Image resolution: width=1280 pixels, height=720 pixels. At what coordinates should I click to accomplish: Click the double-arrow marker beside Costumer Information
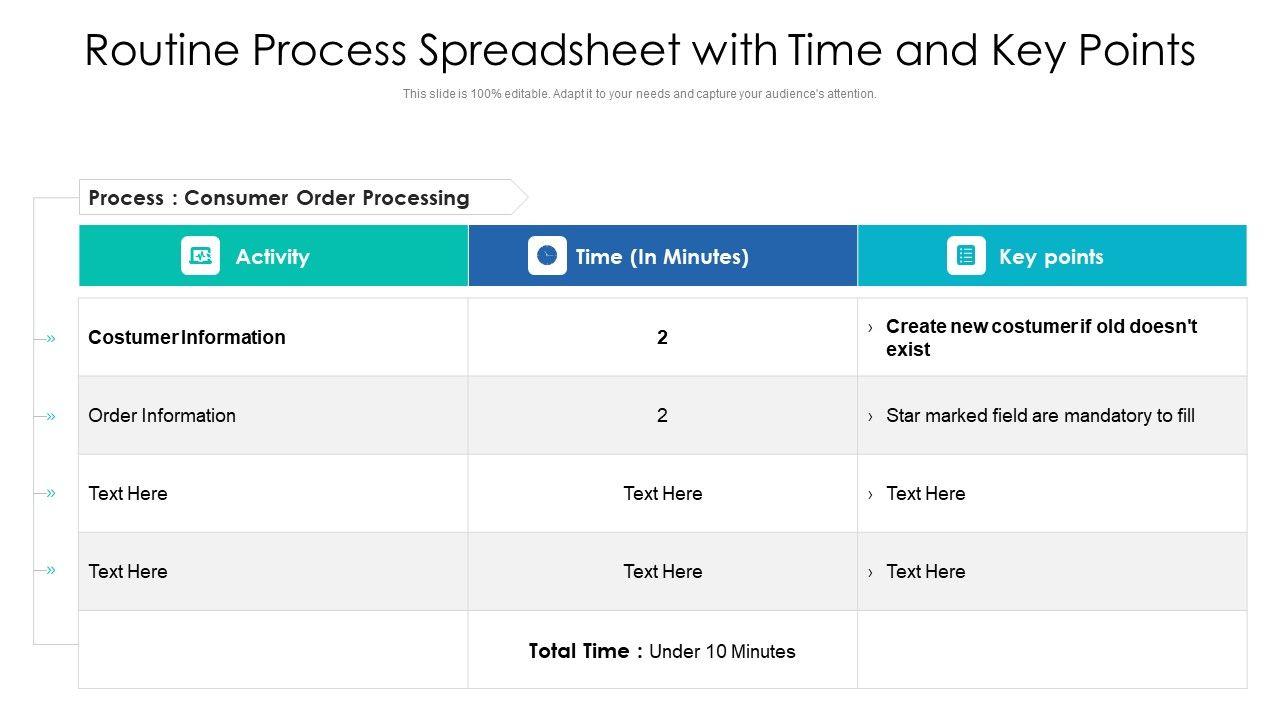[50, 339]
